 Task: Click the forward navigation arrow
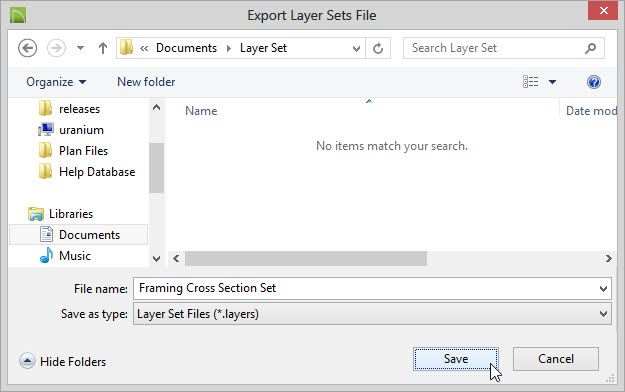point(56,48)
